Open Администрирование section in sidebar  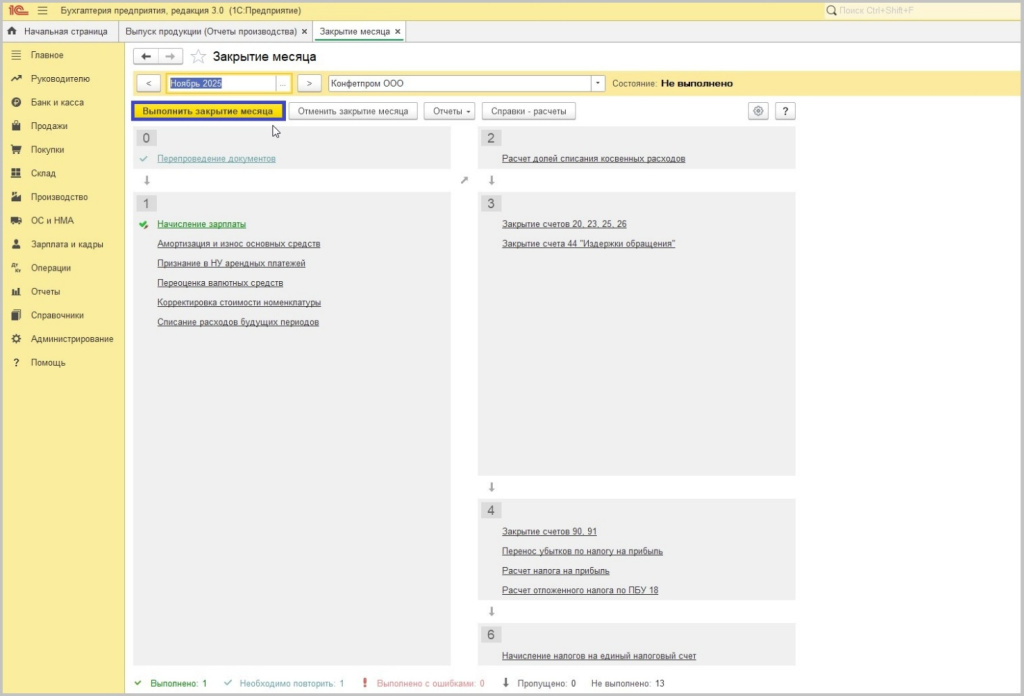[x=71, y=339]
